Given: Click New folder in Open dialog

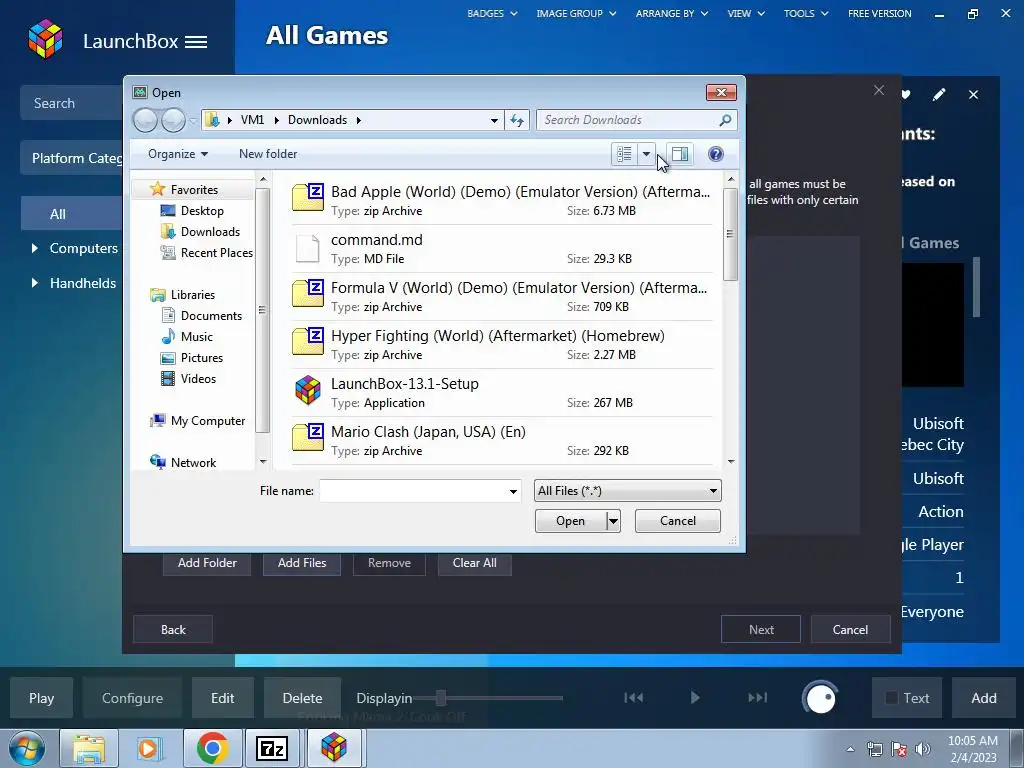Looking at the screenshot, I should [268, 154].
